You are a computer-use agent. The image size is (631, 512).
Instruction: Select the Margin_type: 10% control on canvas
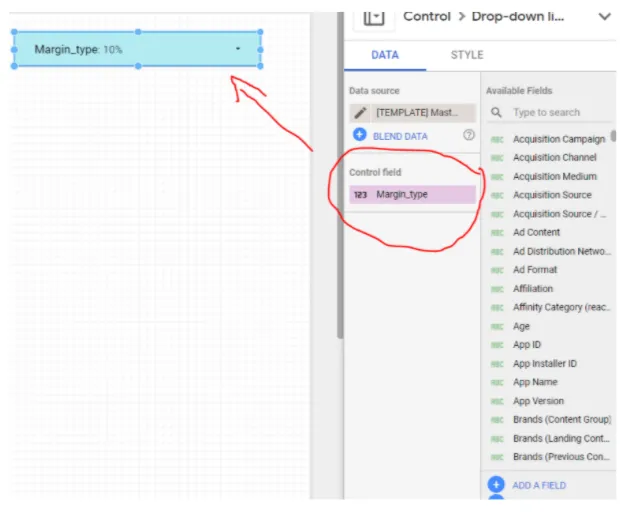(137, 49)
